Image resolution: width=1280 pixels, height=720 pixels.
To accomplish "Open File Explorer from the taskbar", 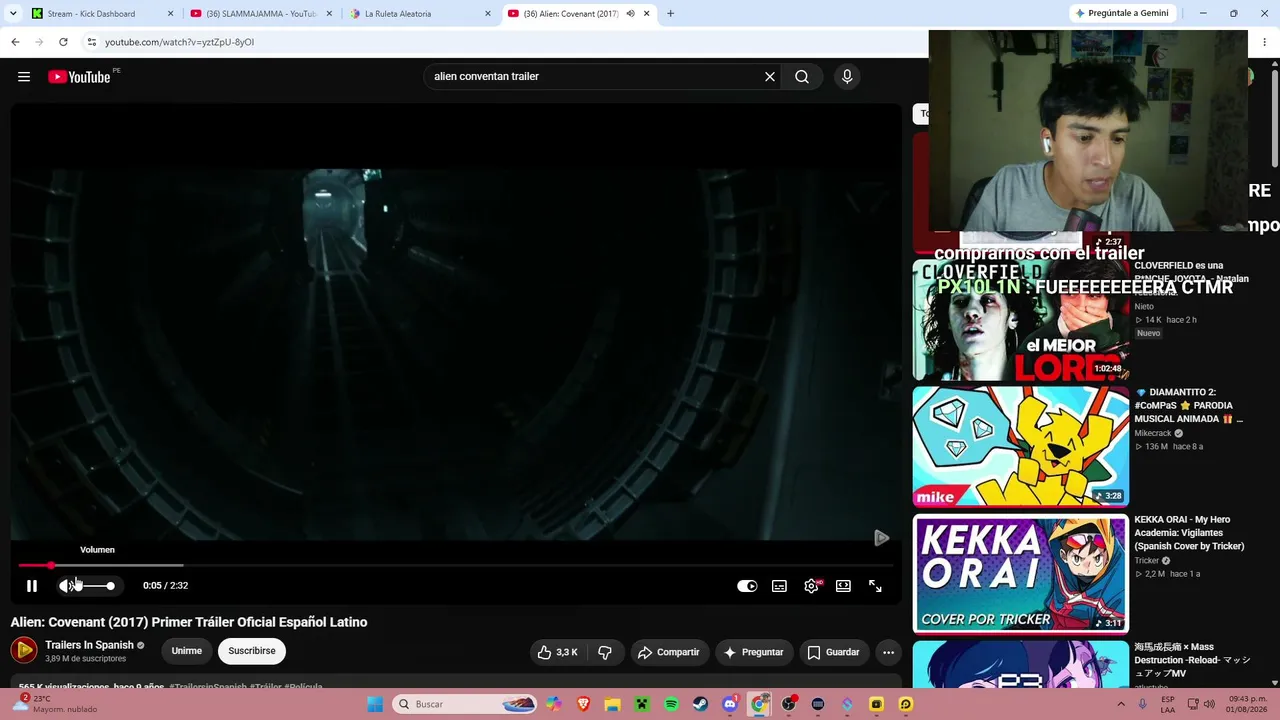I will (612, 704).
